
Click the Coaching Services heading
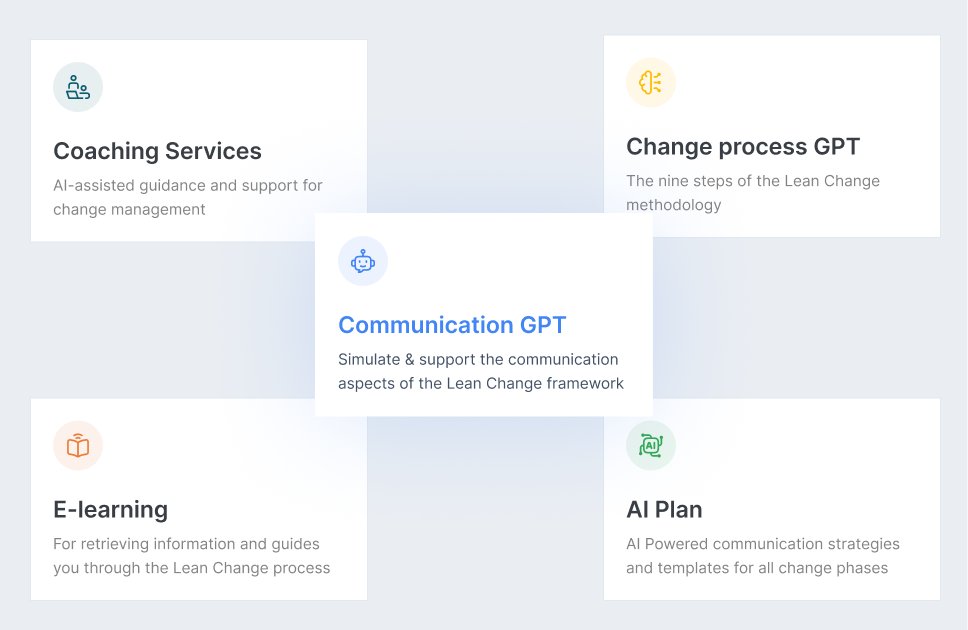click(157, 151)
